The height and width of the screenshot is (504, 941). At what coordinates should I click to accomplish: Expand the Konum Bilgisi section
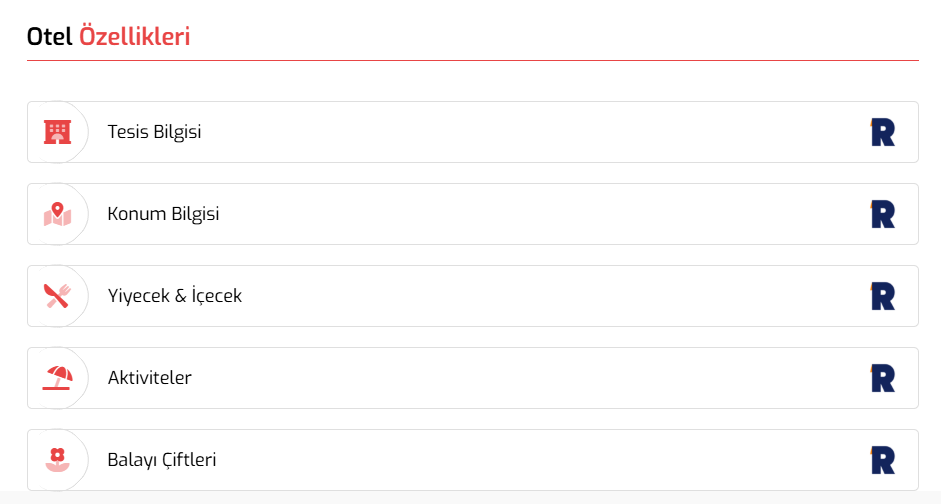click(473, 214)
